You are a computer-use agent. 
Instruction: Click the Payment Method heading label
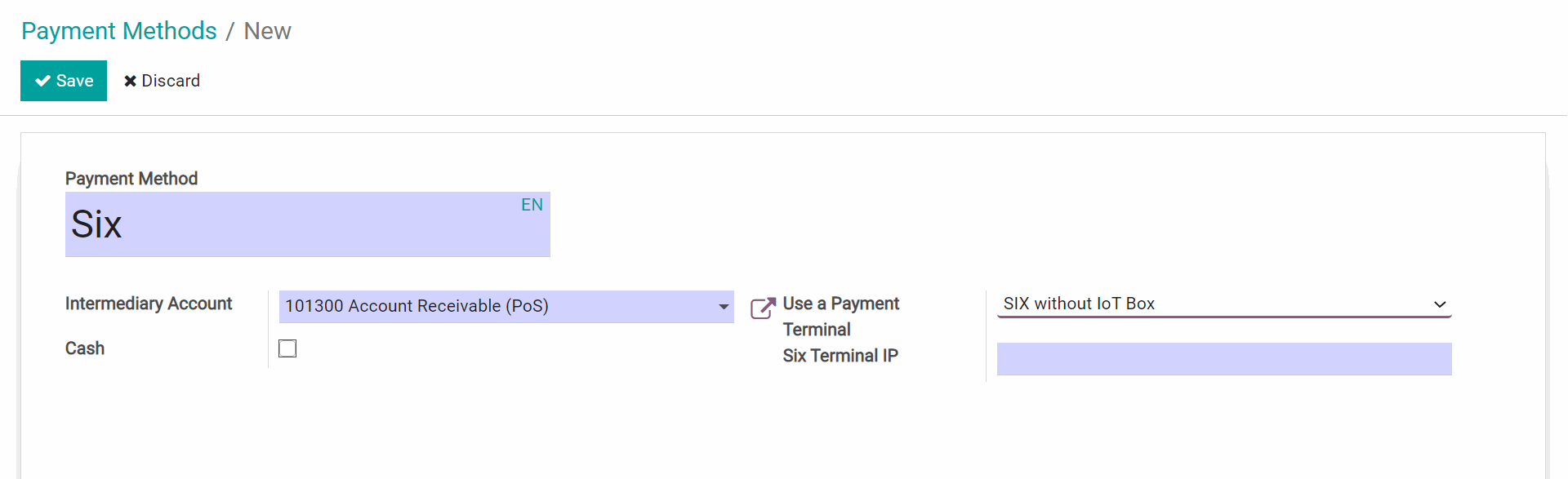pyautogui.click(x=131, y=179)
